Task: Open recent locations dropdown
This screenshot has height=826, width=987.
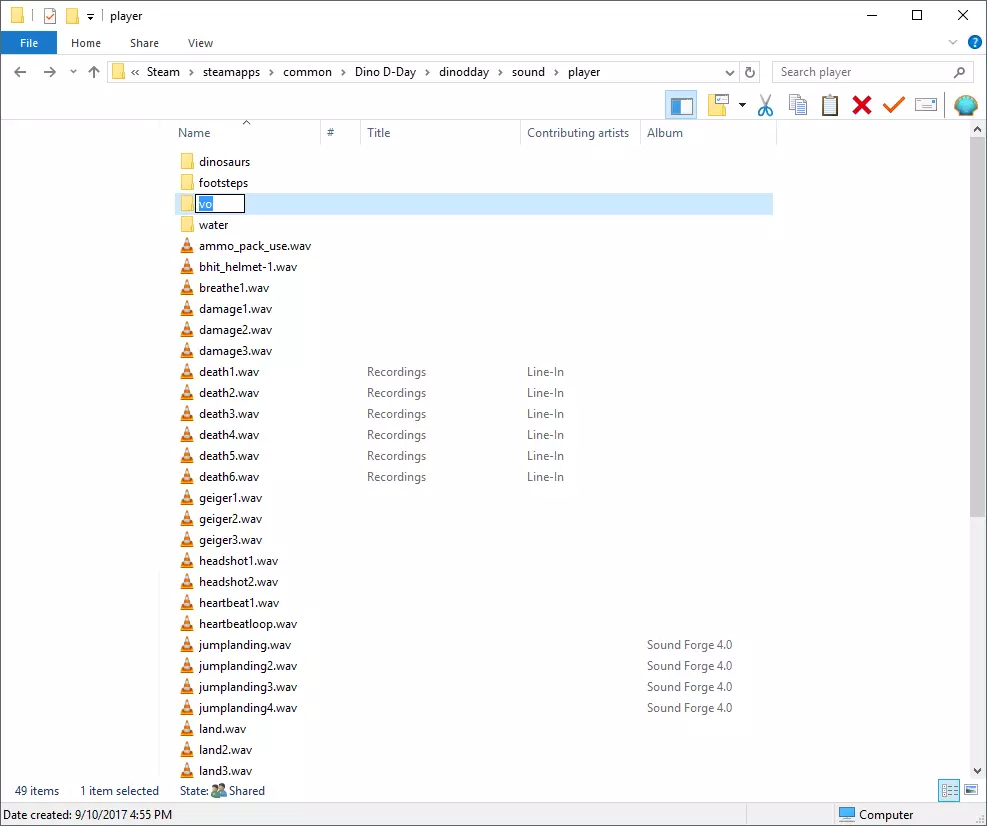Action: click(x=73, y=72)
